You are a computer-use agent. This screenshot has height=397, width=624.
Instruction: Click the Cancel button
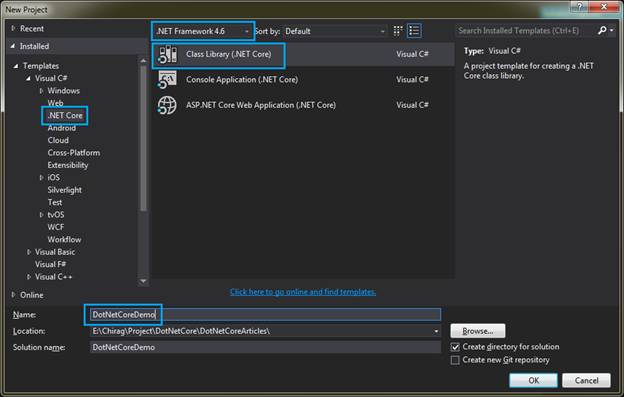[x=586, y=380]
